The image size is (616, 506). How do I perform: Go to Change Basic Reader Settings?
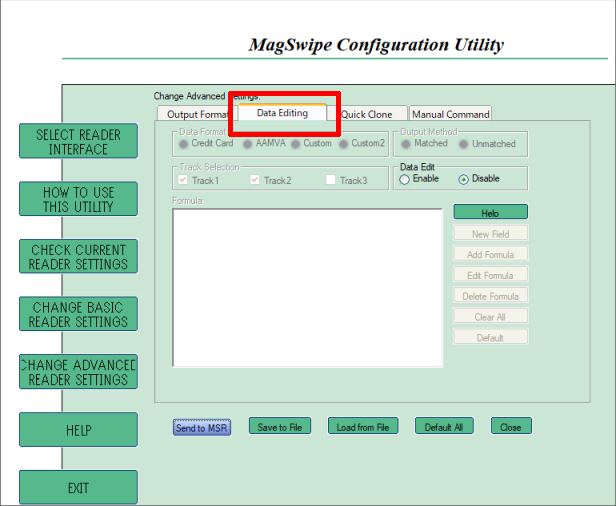(x=78, y=315)
